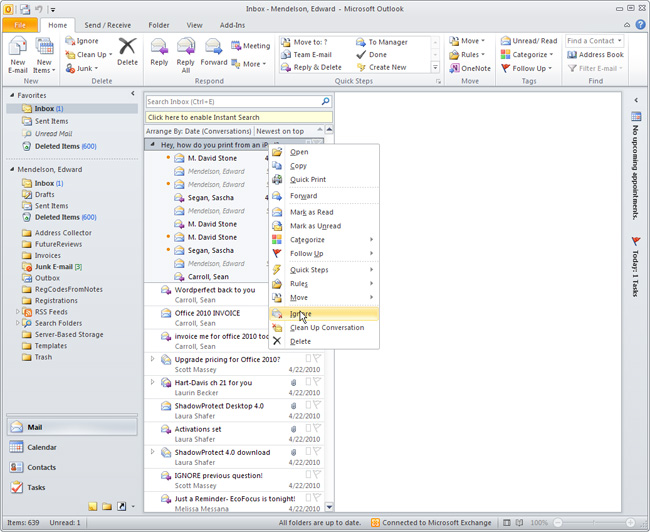
Task: Expand the 'Upgrade pricing for Office 2010?' conversation
Action: click(x=153, y=359)
